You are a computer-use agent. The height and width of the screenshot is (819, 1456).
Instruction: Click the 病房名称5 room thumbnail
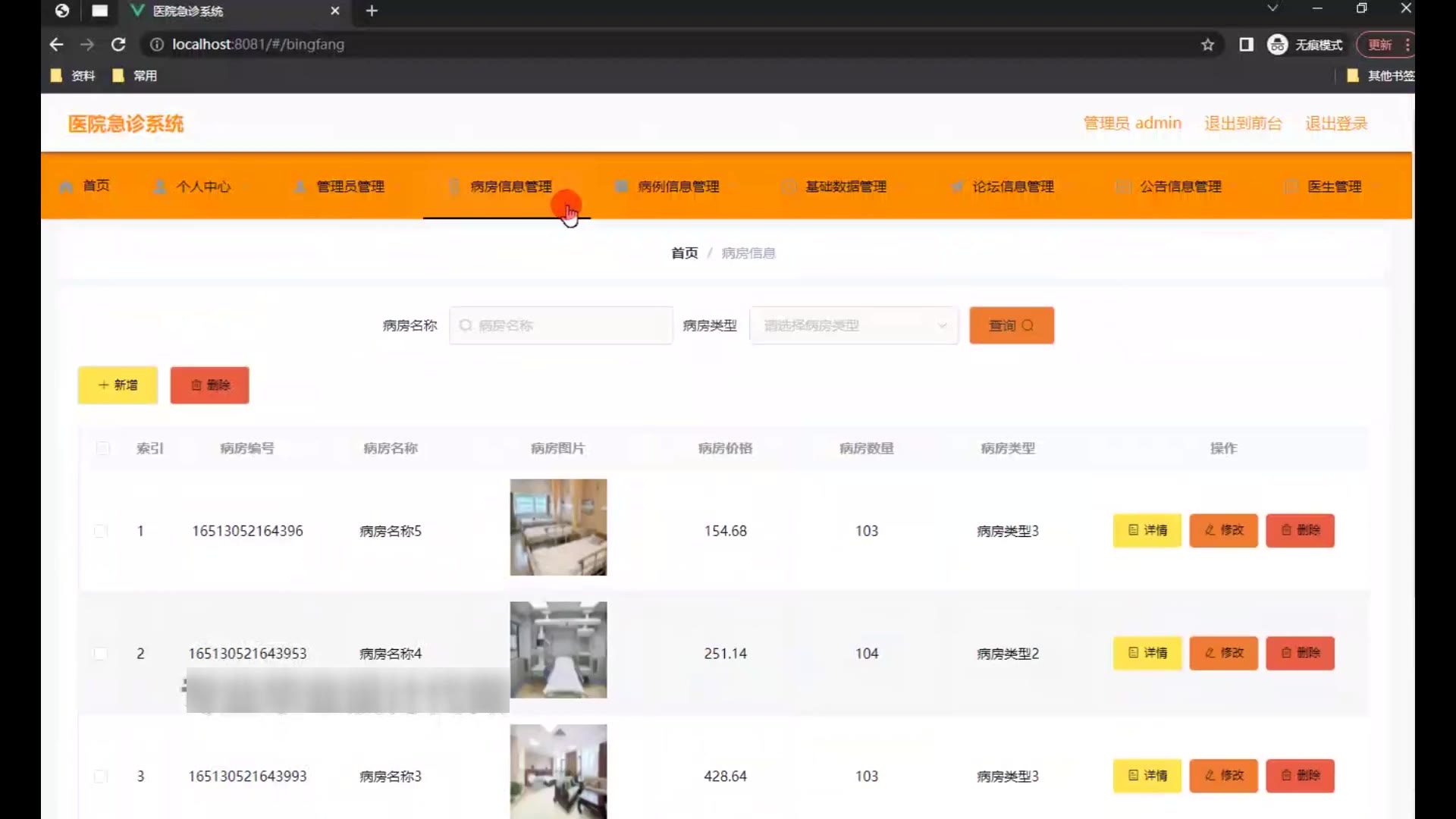(558, 527)
